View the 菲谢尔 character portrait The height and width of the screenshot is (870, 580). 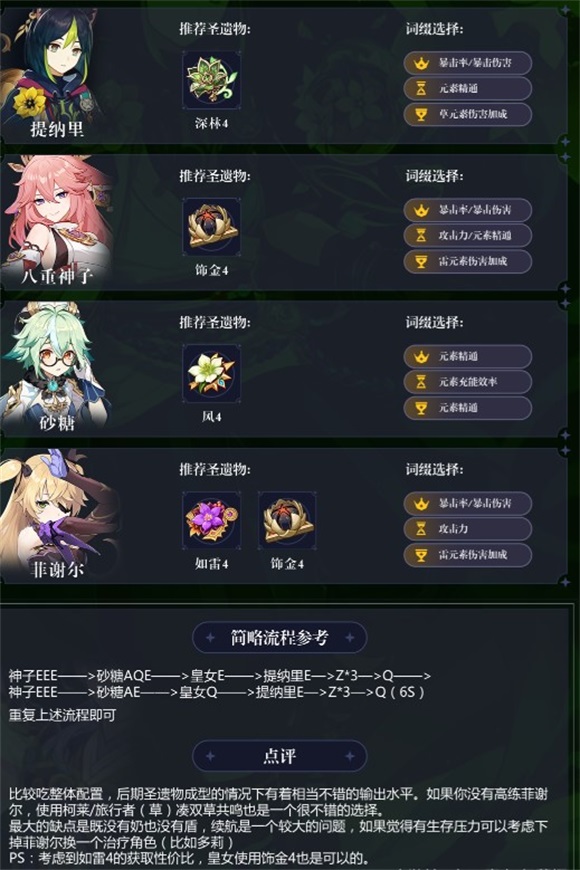point(56,515)
